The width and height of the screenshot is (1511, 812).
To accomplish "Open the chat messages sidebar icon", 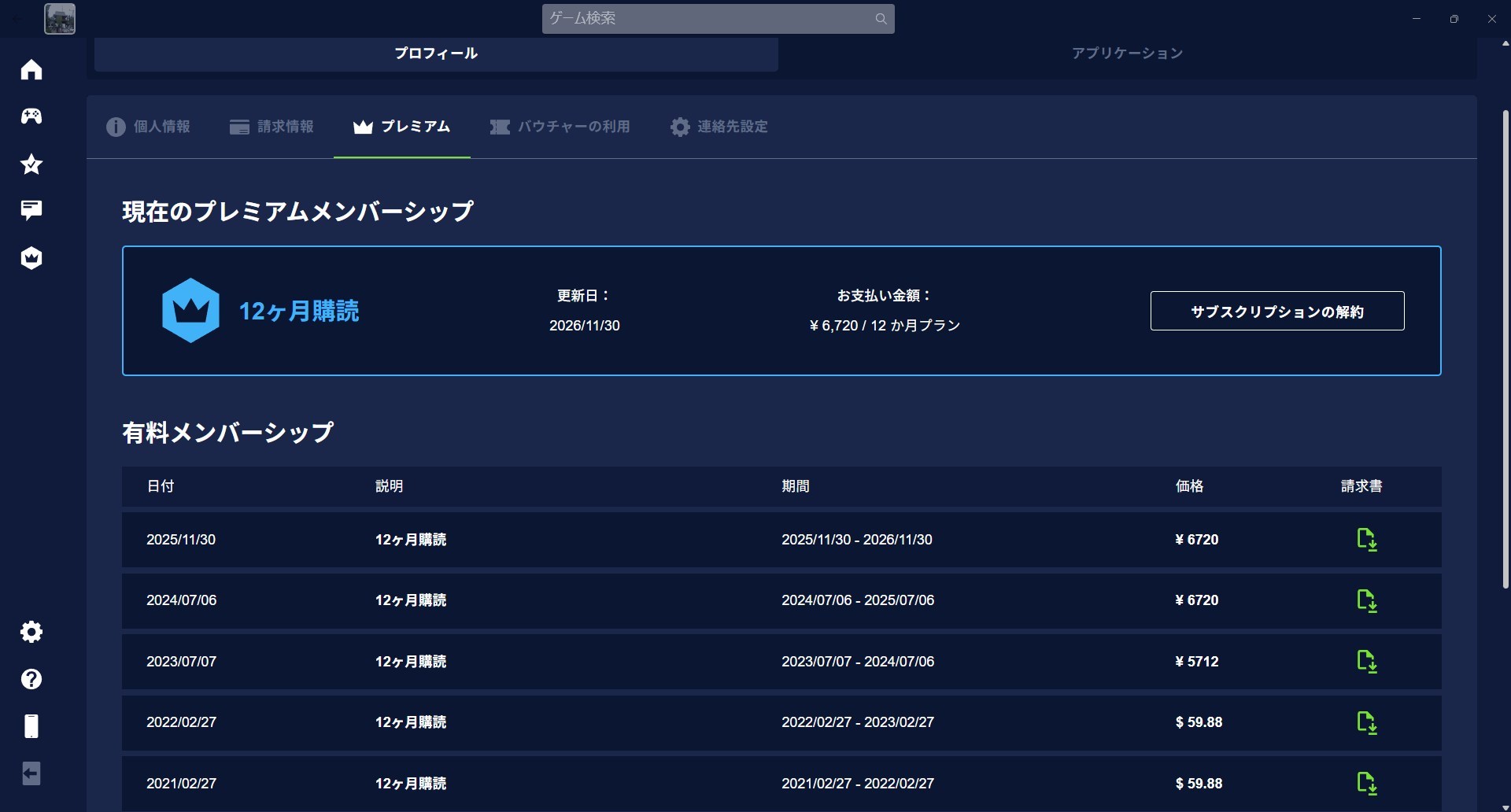I will point(31,210).
